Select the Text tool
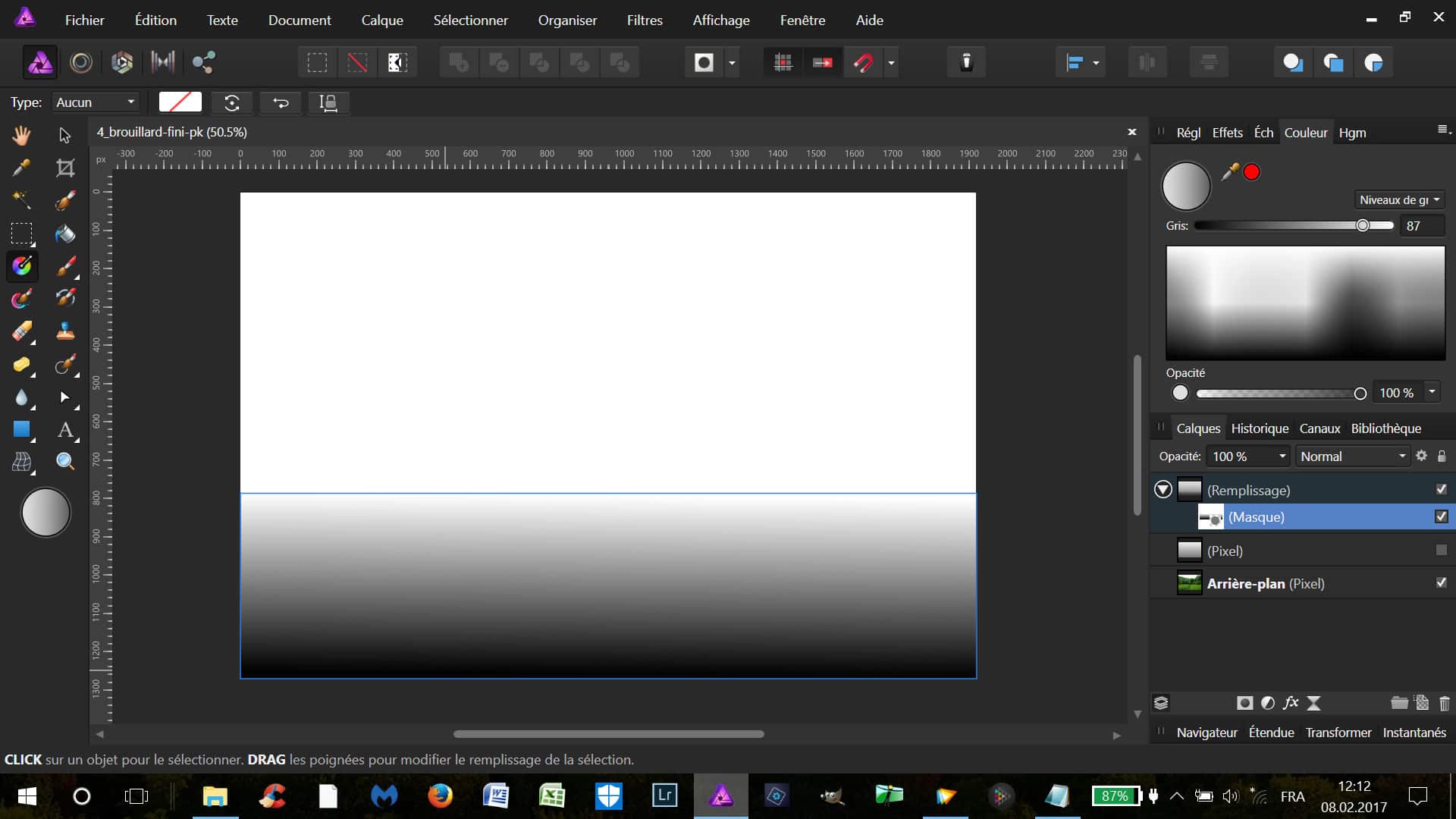 point(65,430)
